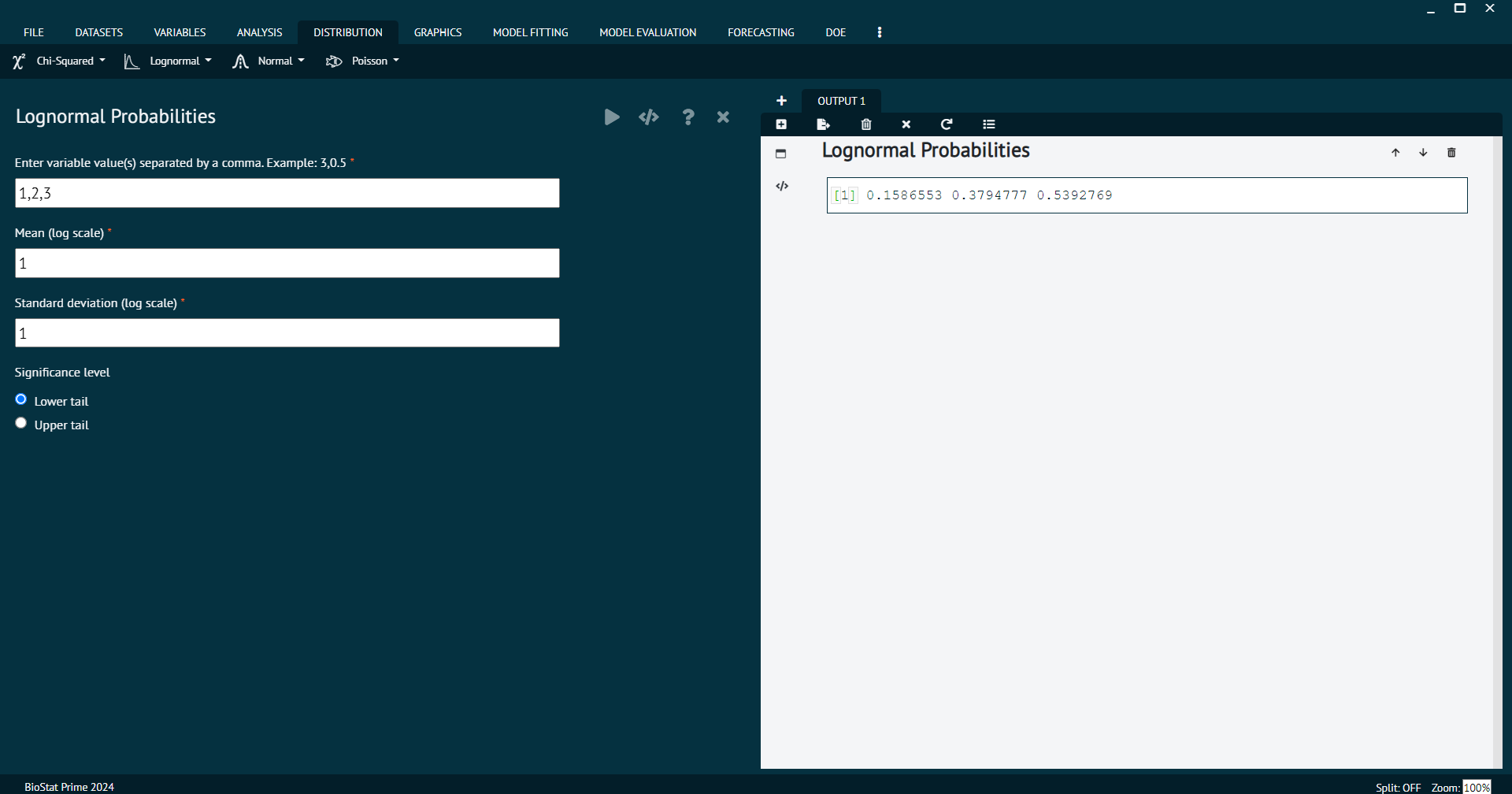This screenshot has width=1512, height=794.
Task: Click the BioStat Prime 2024 status text
Action: coord(69,787)
